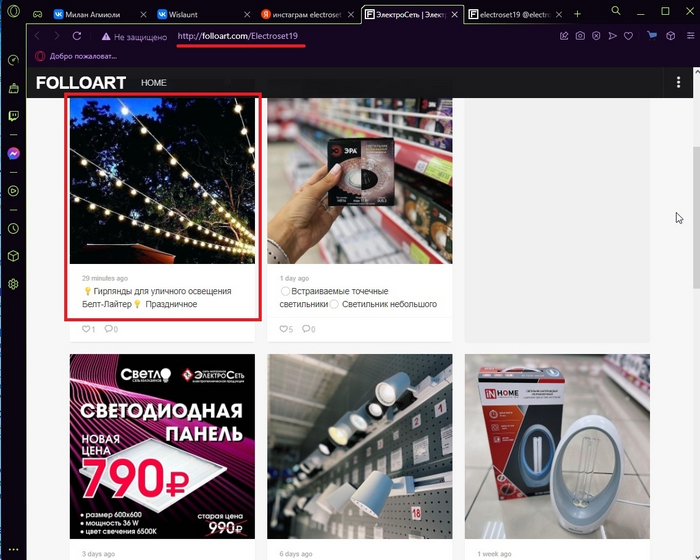
Task: Click comment icon under ЭРА post
Action: click(306, 329)
